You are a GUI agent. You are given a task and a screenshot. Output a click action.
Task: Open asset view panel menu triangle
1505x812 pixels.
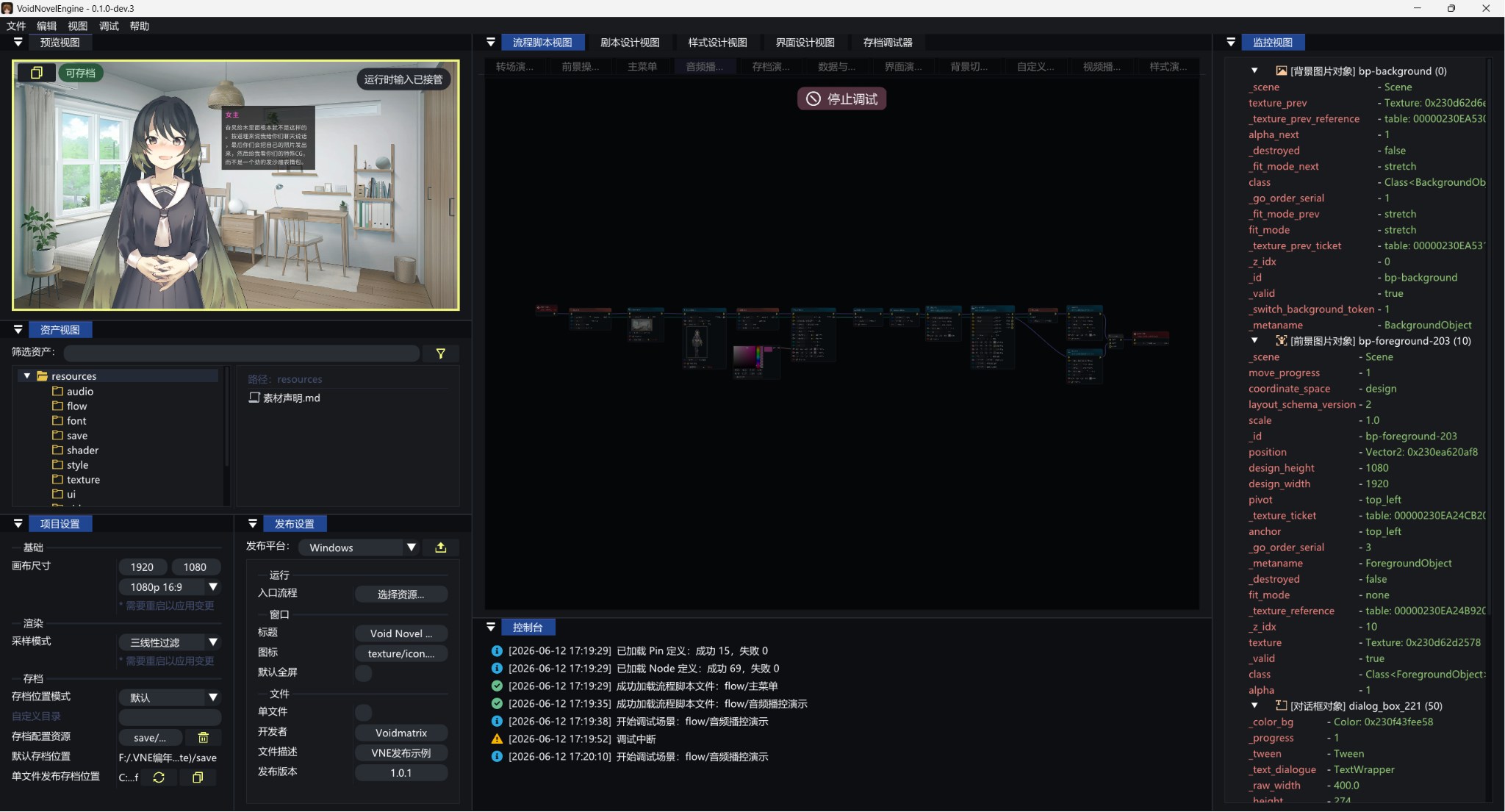click(x=18, y=330)
